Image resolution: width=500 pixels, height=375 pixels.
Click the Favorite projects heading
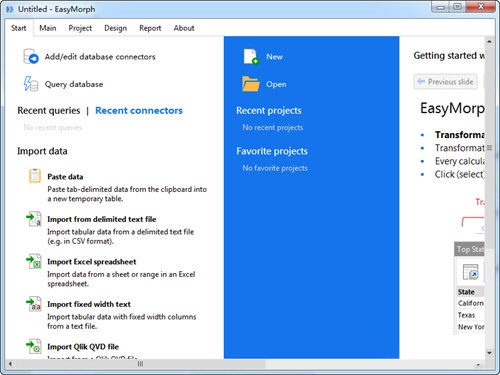coord(272,151)
